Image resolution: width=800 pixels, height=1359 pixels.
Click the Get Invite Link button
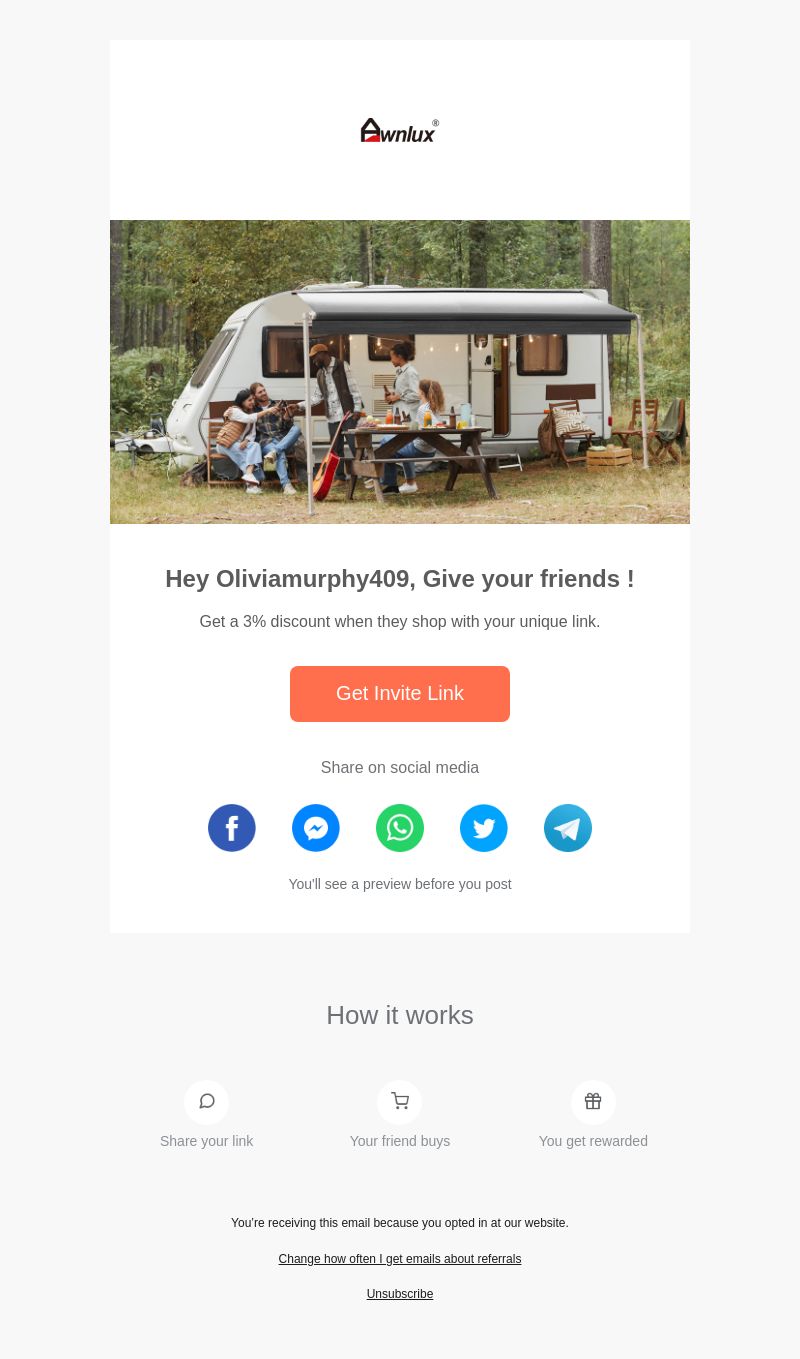click(x=400, y=694)
